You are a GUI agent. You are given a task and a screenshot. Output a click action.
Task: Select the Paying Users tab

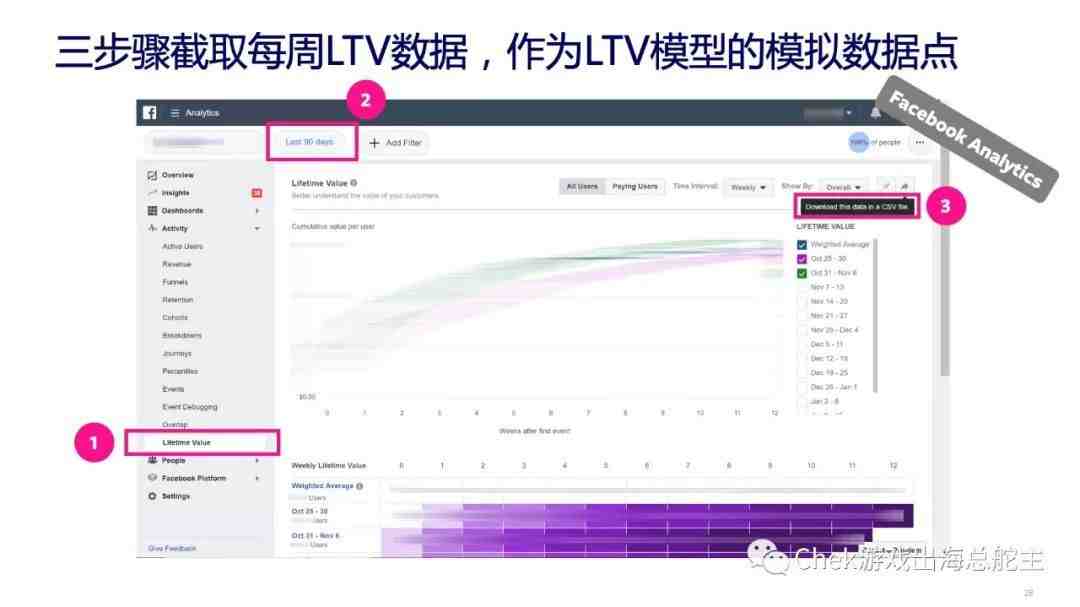pyautogui.click(x=634, y=187)
